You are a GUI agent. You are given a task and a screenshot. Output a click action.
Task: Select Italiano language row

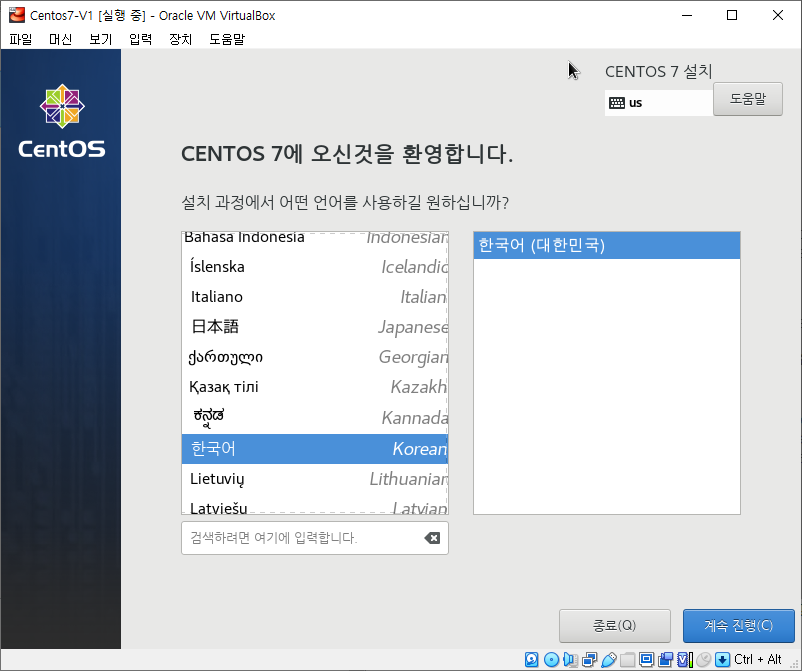[x=315, y=297]
